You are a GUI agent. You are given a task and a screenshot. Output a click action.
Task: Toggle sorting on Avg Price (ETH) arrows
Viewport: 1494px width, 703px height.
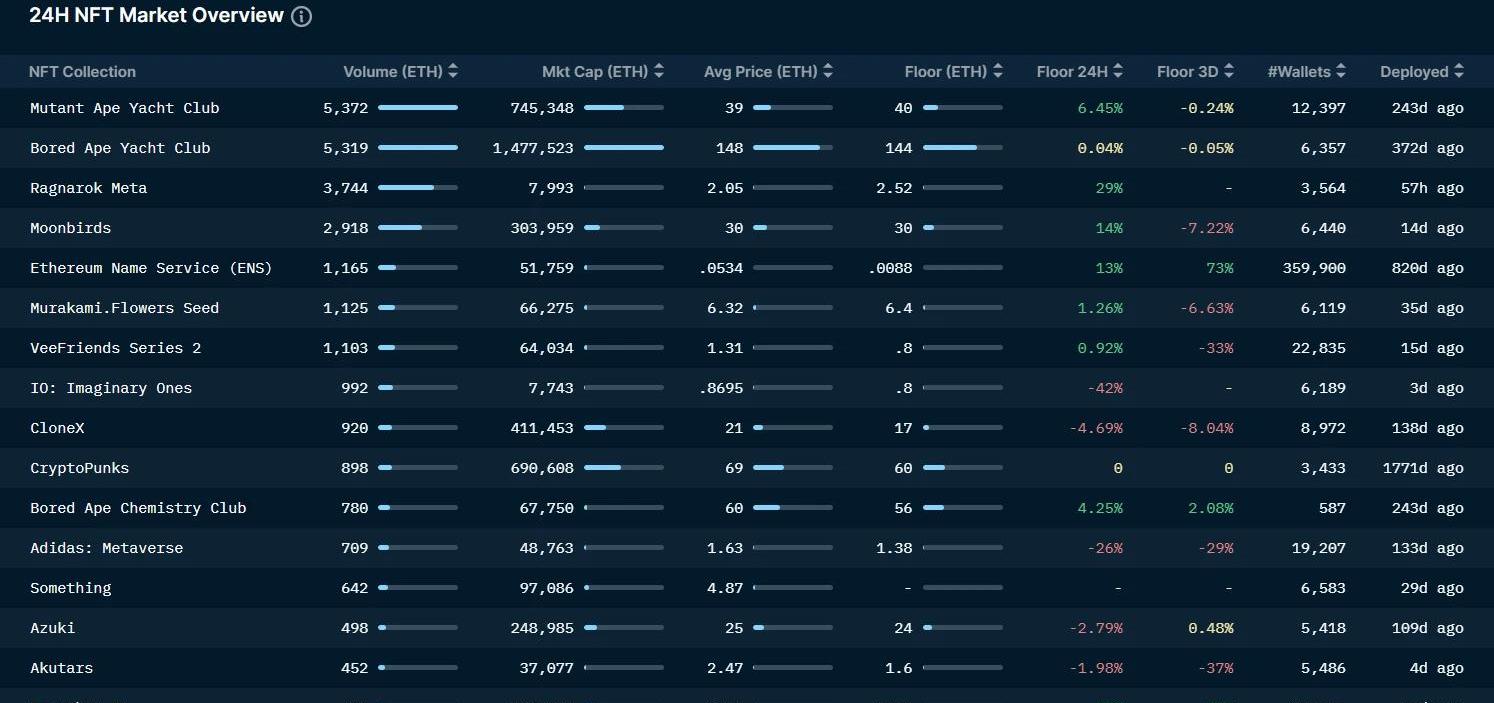[x=828, y=72]
